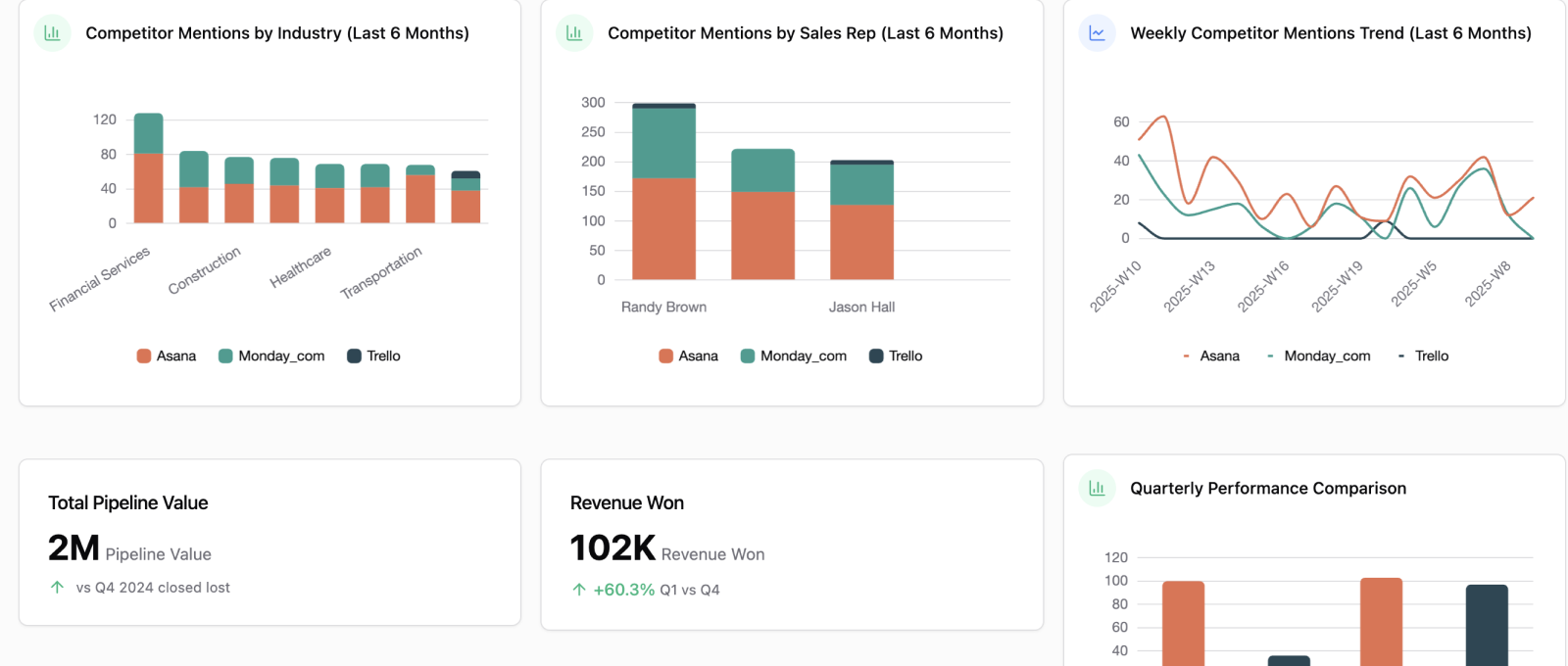Toggle Trello legend in the Weekly Trend chart
This screenshot has width=1568, height=666.
tap(1422, 356)
